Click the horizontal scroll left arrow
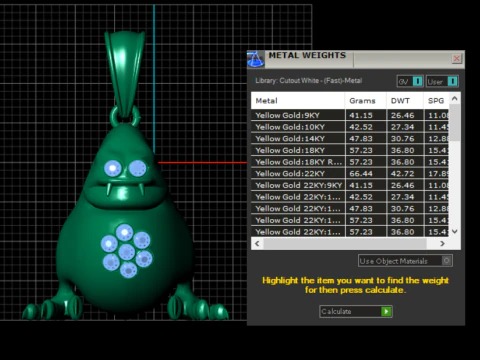This screenshot has width=480, height=360. tap(257, 244)
